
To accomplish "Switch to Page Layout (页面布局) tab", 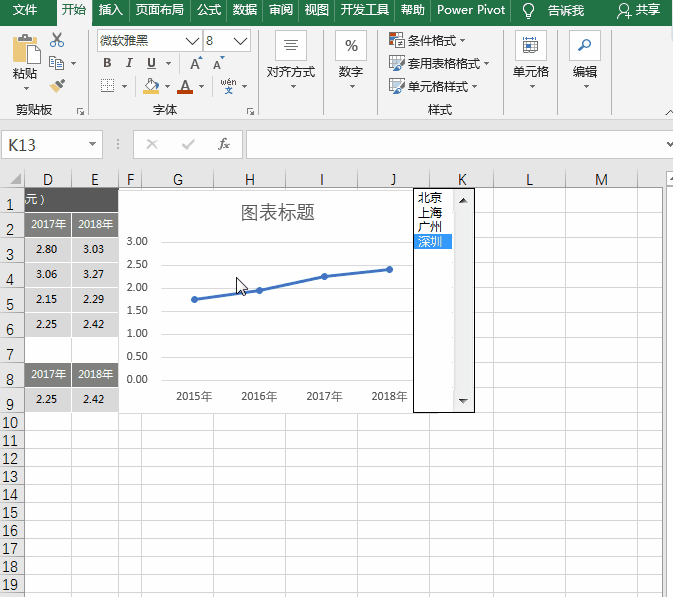I will click(160, 10).
